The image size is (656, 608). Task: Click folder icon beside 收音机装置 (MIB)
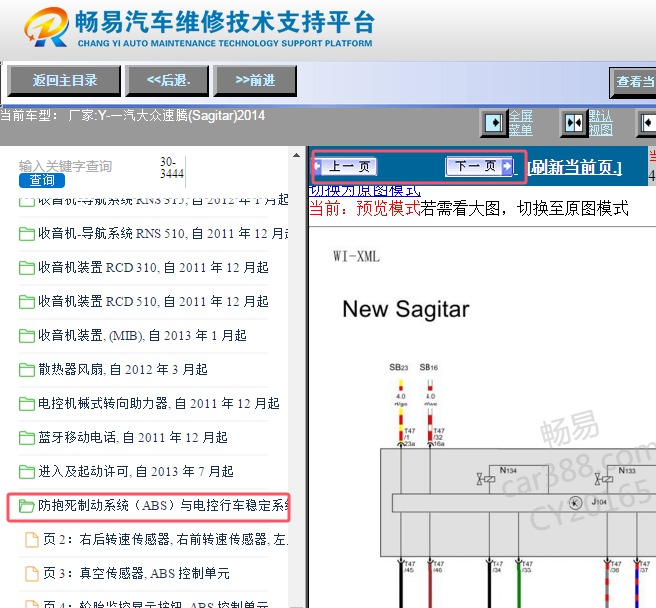pyautogui.click(x=27, y=336)
